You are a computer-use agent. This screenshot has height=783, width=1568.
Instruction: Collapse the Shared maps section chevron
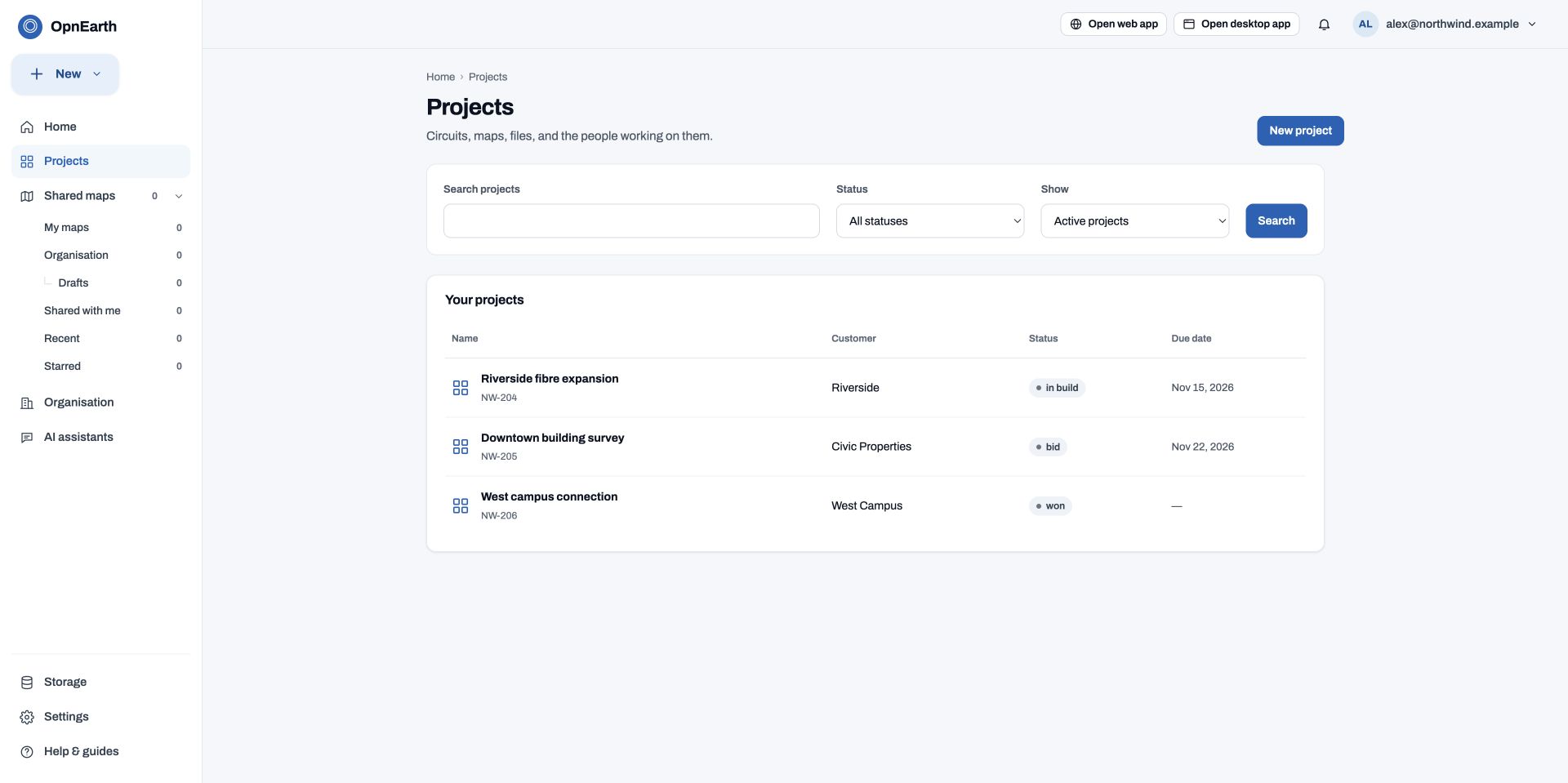[179, 196]
